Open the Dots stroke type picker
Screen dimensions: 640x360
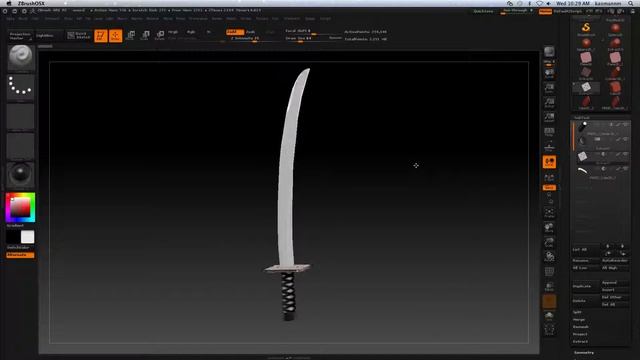tap(21, 87)
